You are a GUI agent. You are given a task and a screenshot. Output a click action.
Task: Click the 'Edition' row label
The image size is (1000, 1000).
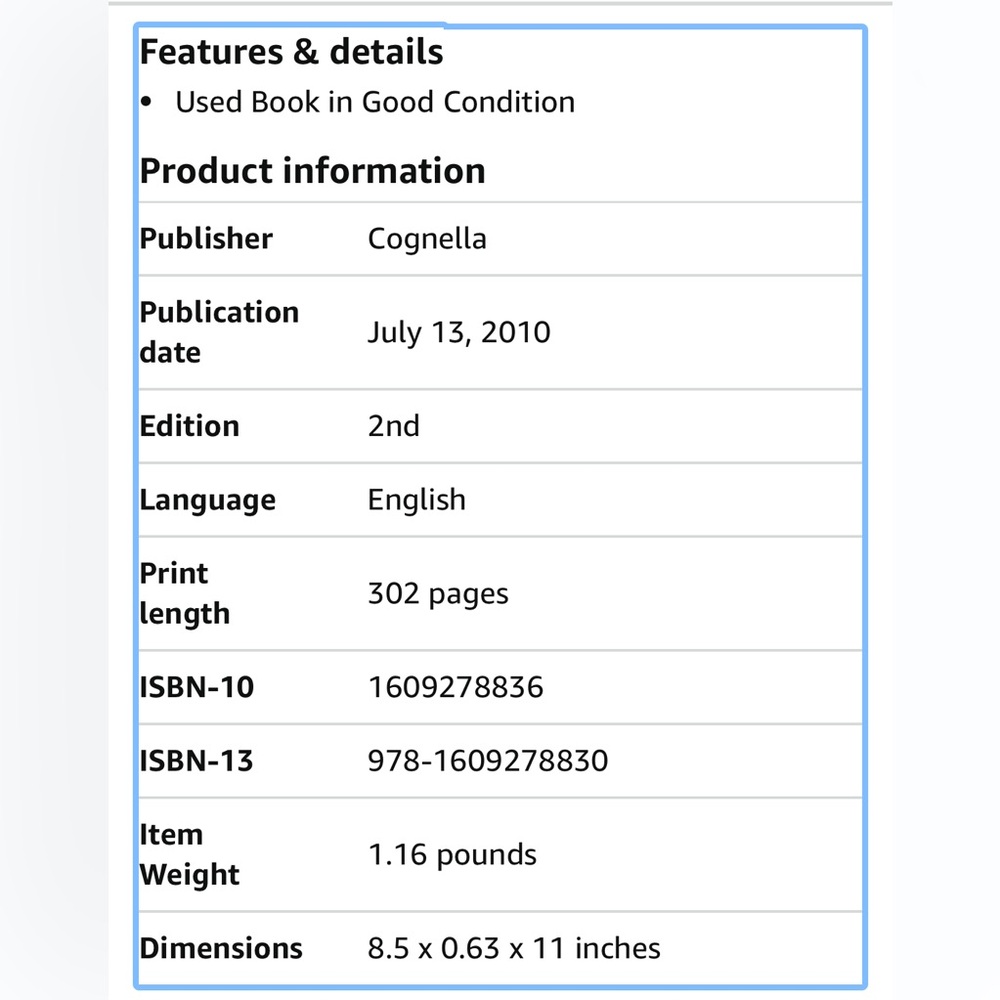(x=189, y=426)
